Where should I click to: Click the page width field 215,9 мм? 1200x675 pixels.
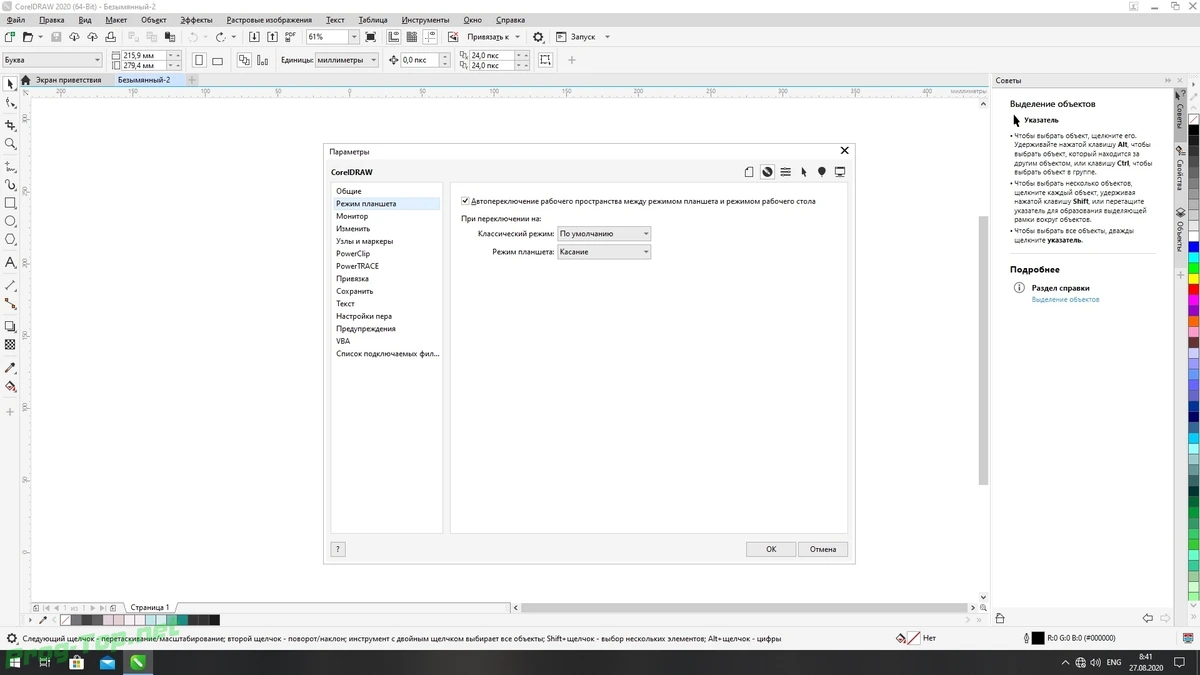tap(143, 55)
